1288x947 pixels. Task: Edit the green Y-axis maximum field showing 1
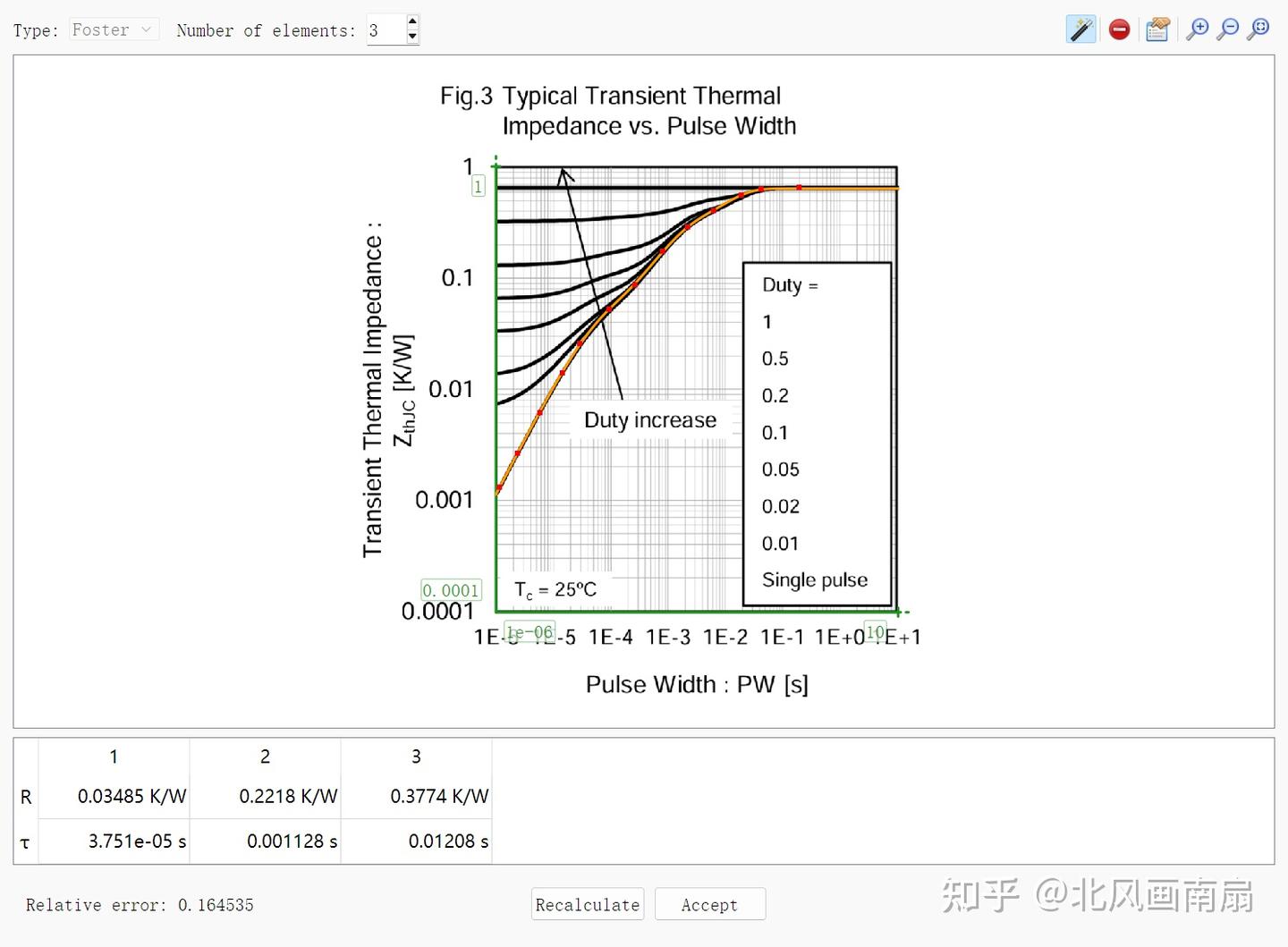[x=478, y=185]
